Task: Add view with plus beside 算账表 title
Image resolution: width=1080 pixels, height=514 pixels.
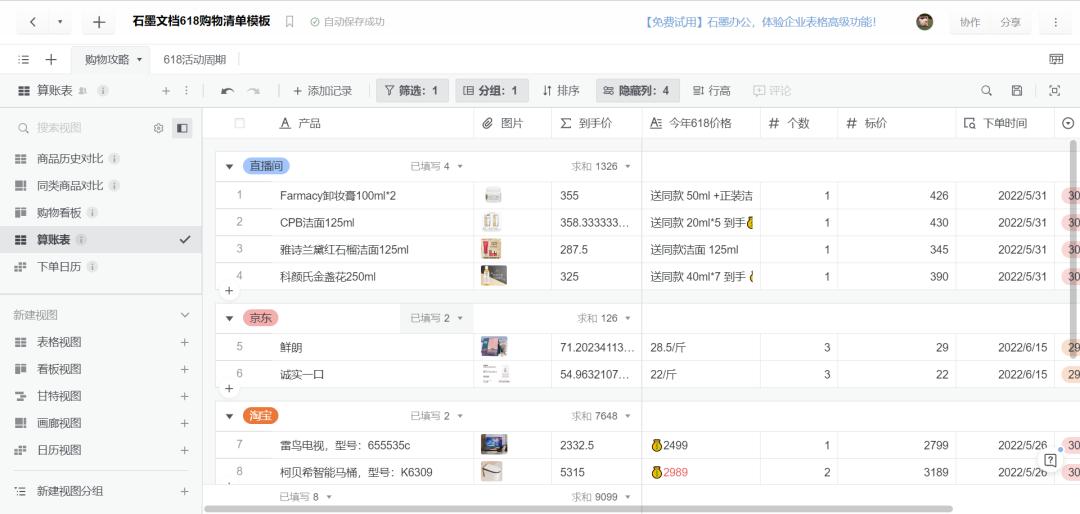Action: (165, 90)
